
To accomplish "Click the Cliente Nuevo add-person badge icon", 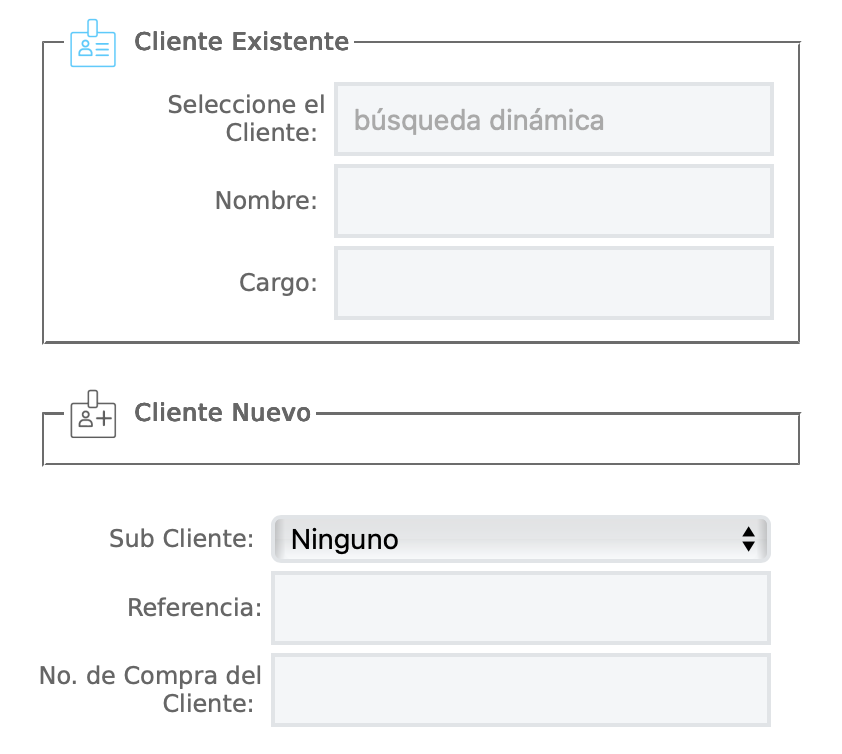I will [x=92, y=414].
